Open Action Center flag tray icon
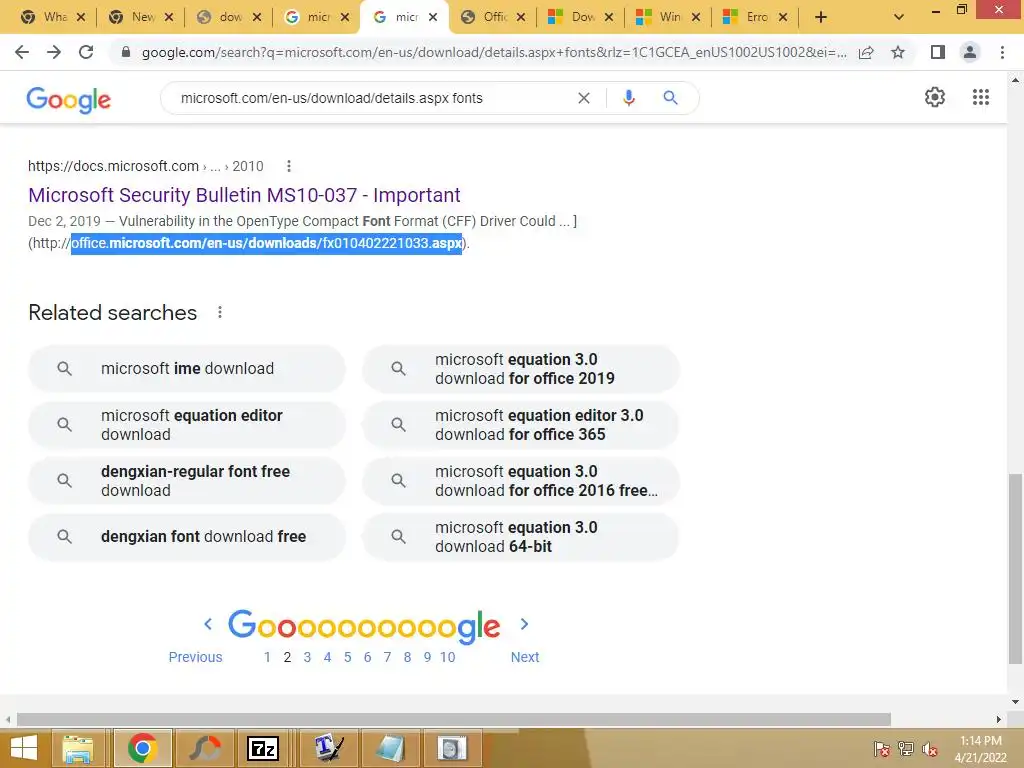 tap(881, 749)
